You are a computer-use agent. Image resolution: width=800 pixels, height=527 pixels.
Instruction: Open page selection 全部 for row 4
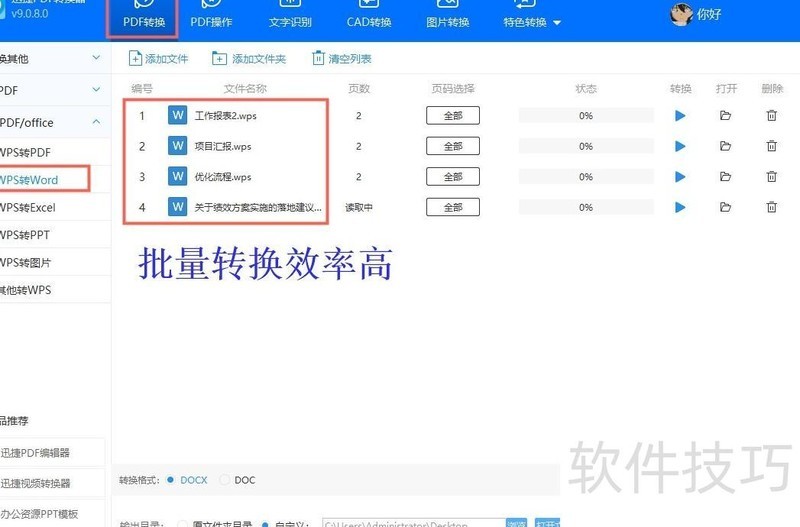click(453, 207)
